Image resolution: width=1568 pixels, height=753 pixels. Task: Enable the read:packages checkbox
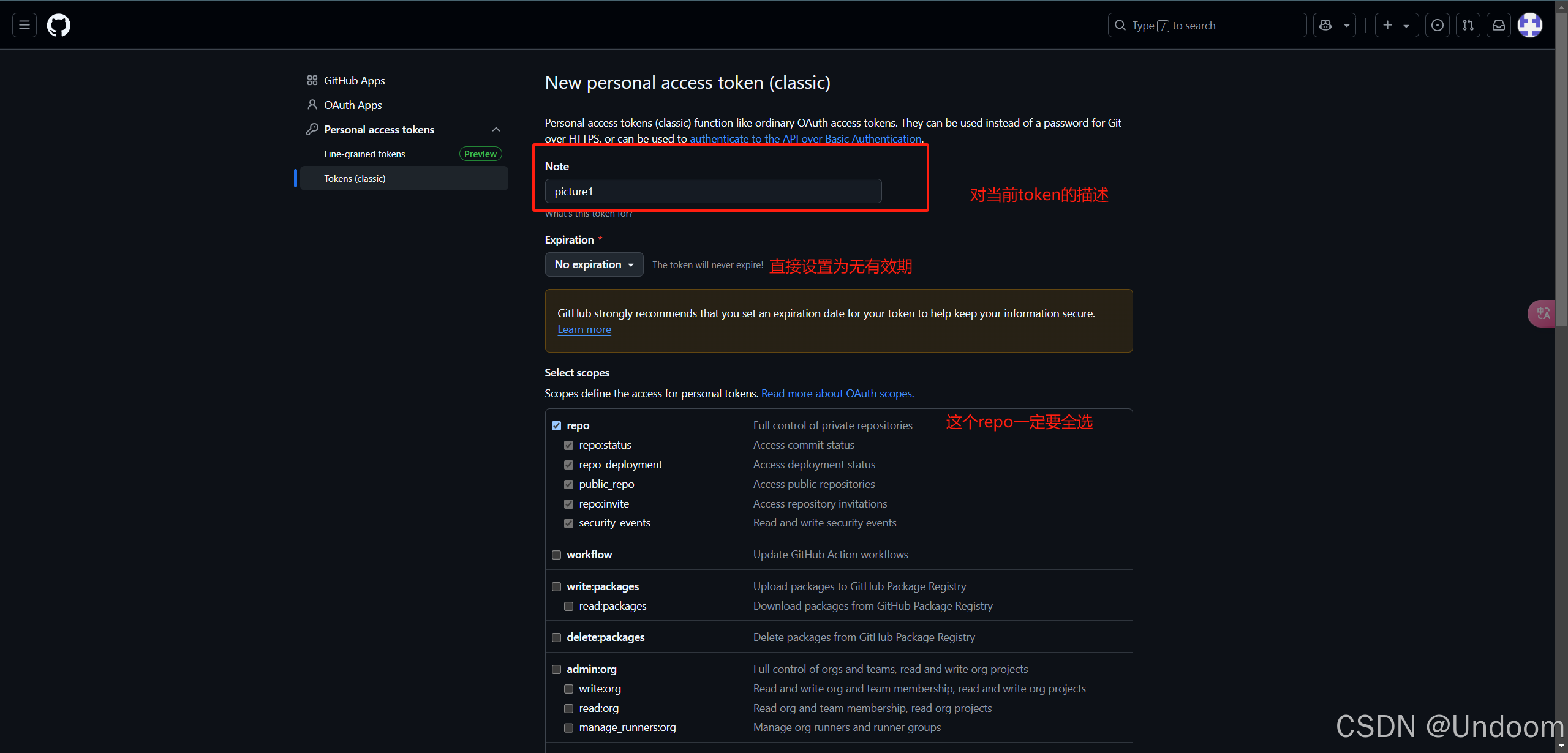click(x=568, y=606)
